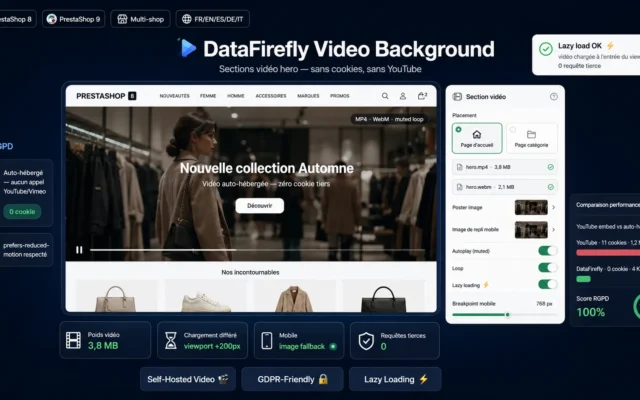Screen dimensions: 640x400
Task: Open the HOMME menu item
Action: tap(236, 96)
